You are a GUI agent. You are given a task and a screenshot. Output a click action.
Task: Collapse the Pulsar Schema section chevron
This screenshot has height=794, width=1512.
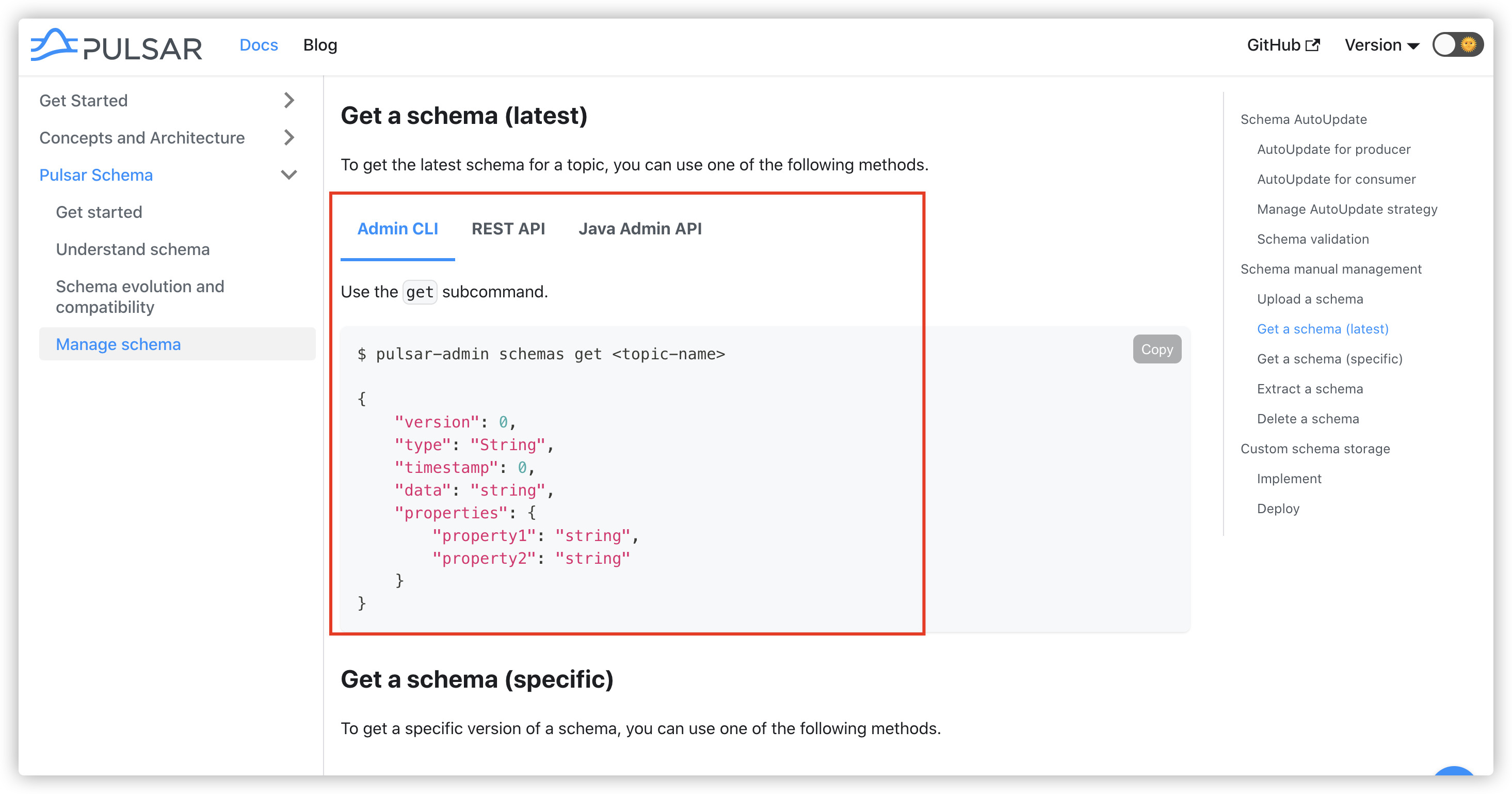(288, 175)
